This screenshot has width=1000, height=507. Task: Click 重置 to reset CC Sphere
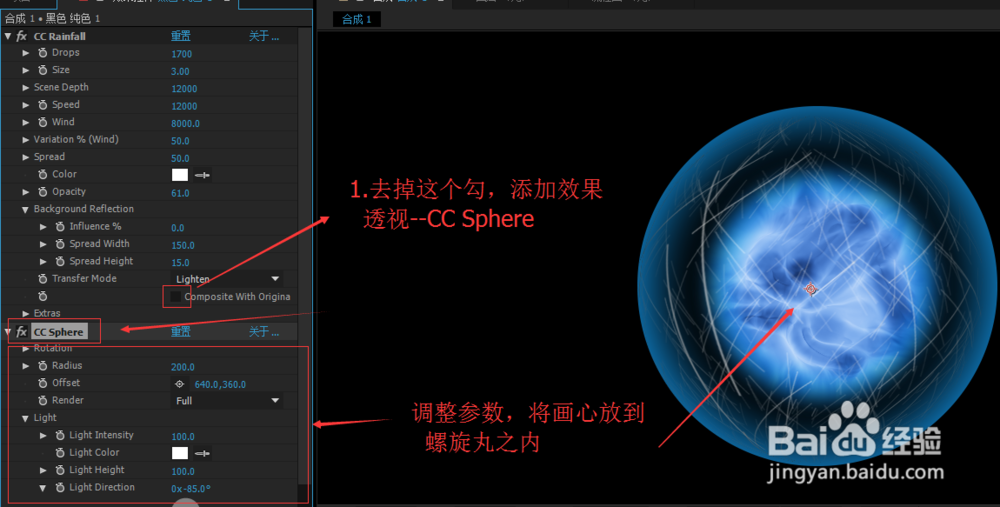(x=180, y=332)
